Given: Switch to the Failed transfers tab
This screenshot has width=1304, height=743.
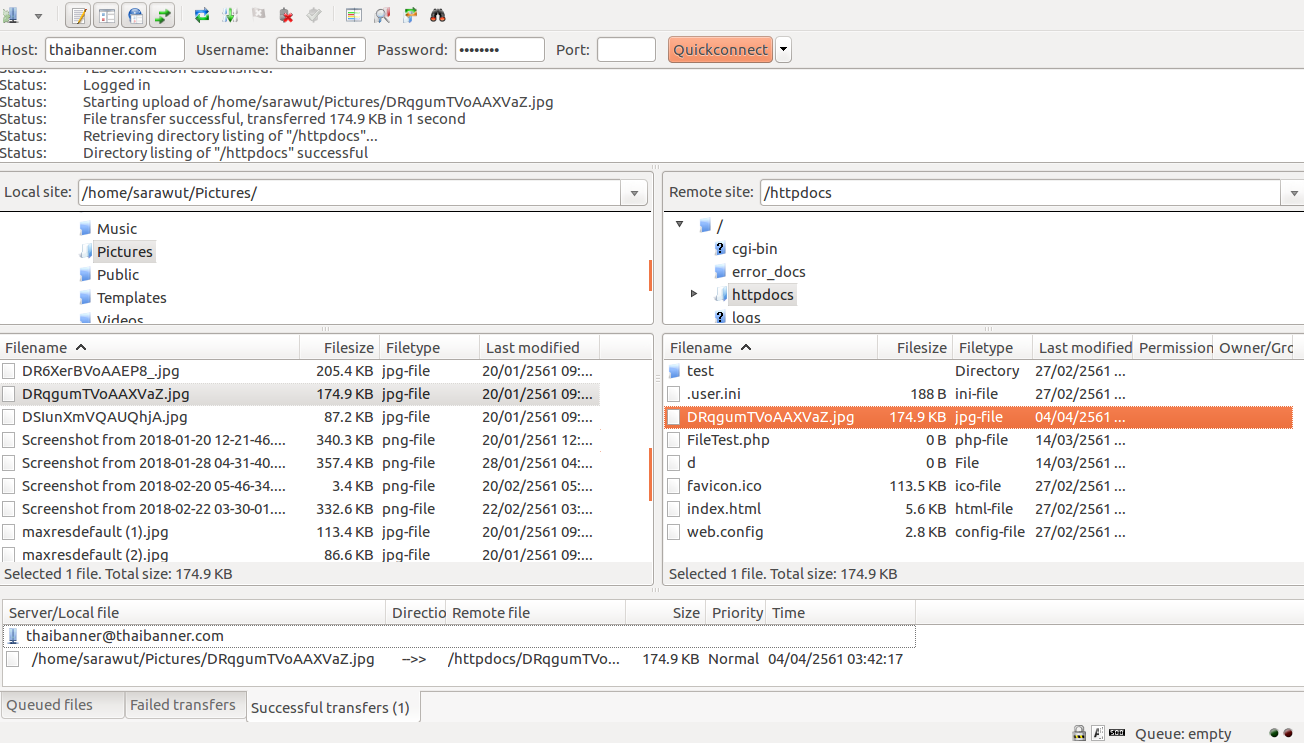Looking at the screenshot, I should [x=183, y=705].
